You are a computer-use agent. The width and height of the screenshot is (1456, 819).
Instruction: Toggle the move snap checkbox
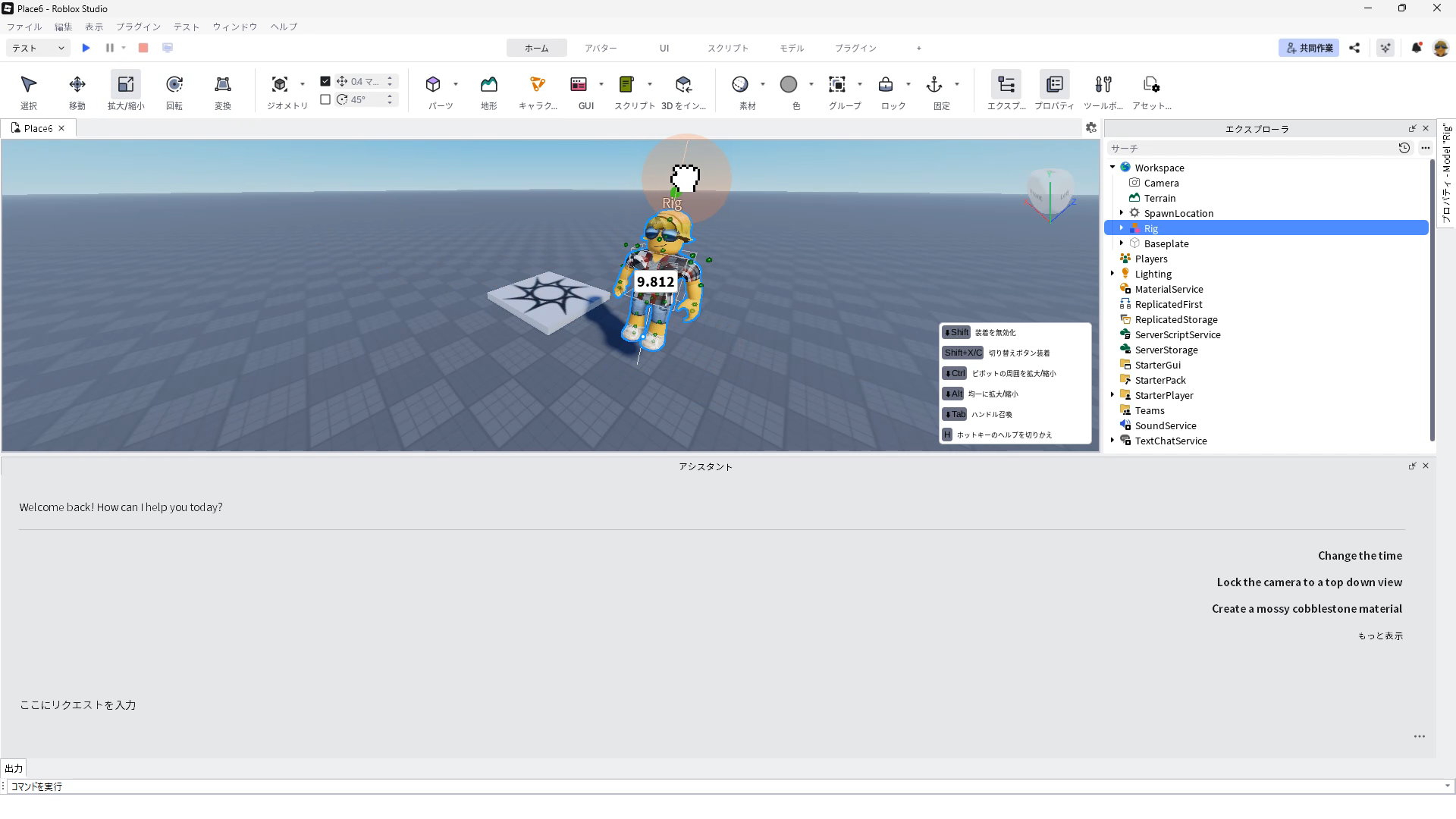coord(325,81)
